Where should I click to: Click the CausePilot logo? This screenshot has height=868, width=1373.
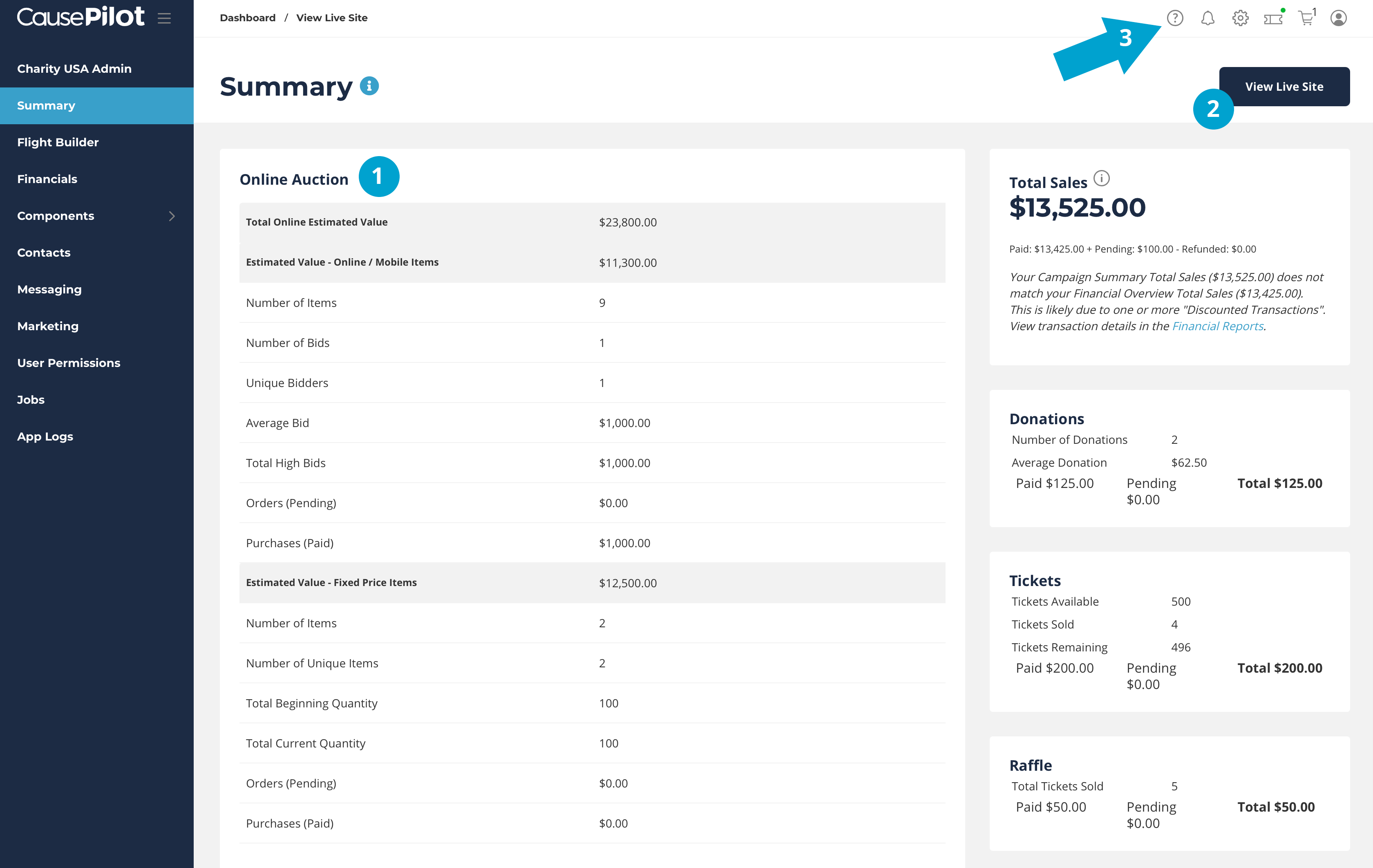pyautogui.click(x=81, y=17)
